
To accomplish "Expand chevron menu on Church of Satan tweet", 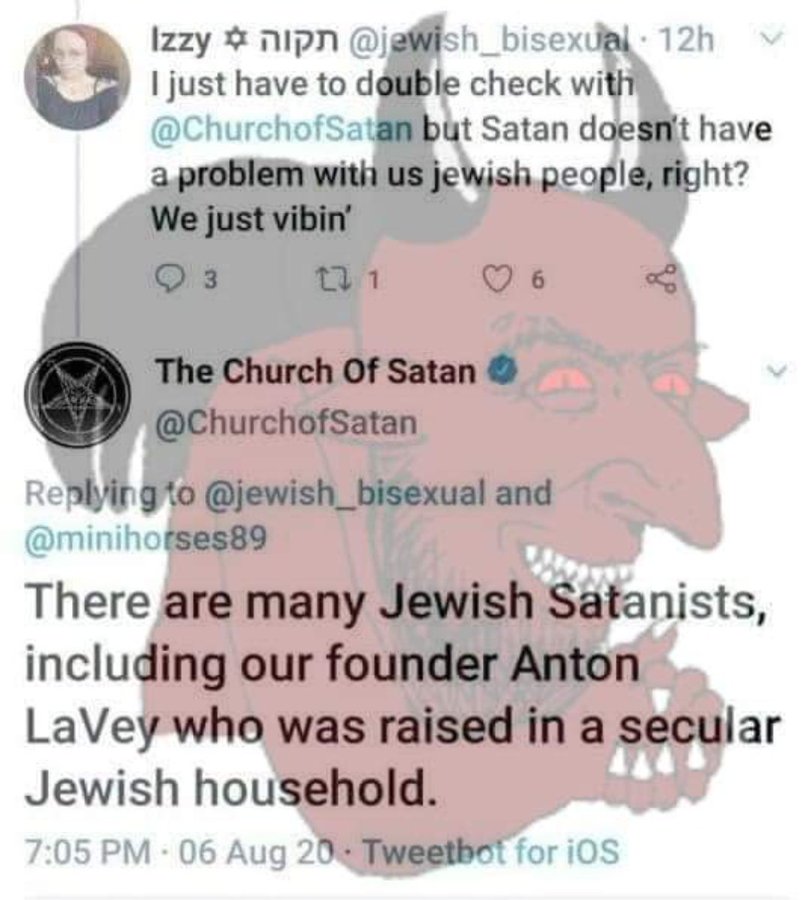I will coord(777,371).
